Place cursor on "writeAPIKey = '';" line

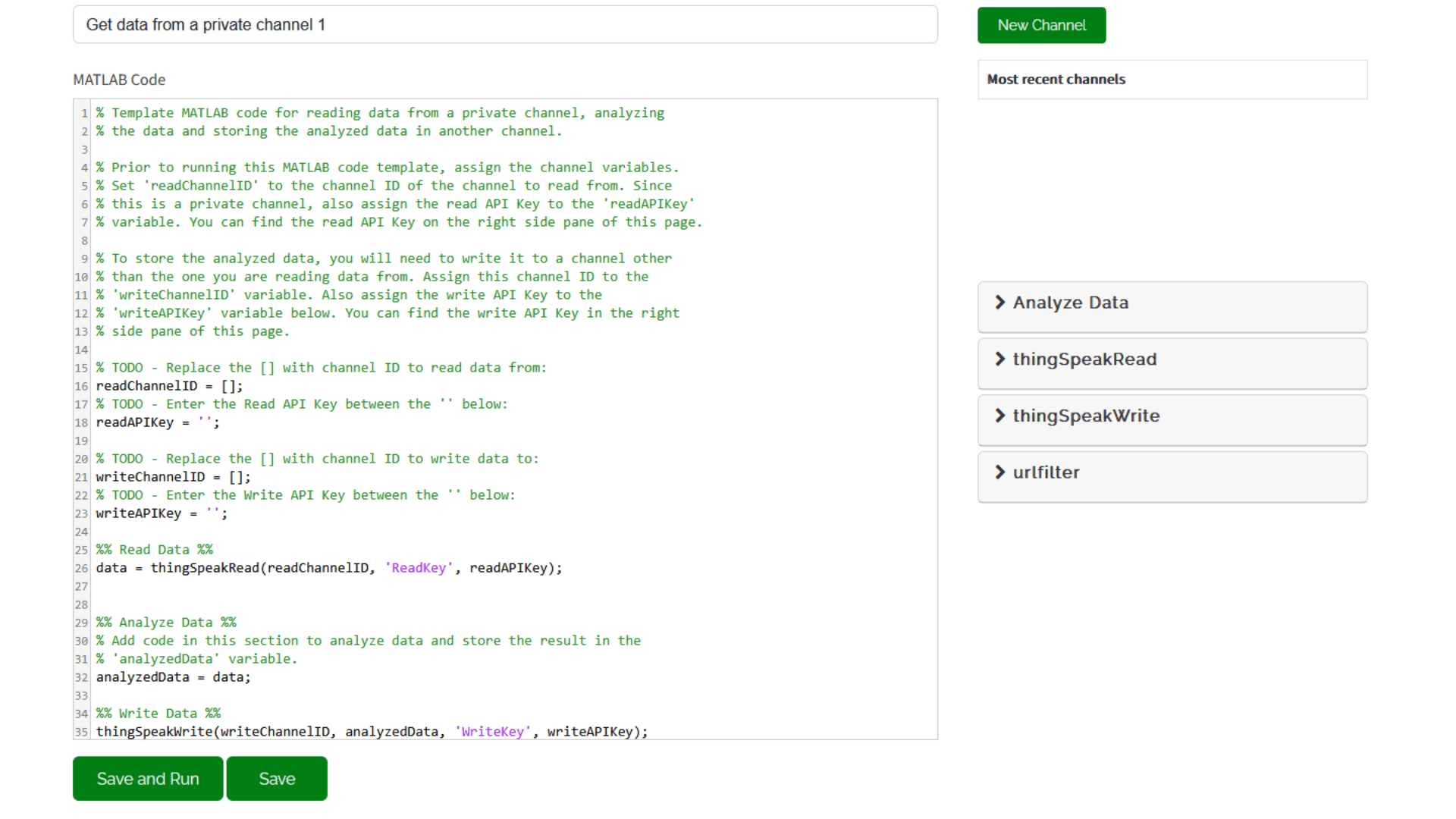162,513
